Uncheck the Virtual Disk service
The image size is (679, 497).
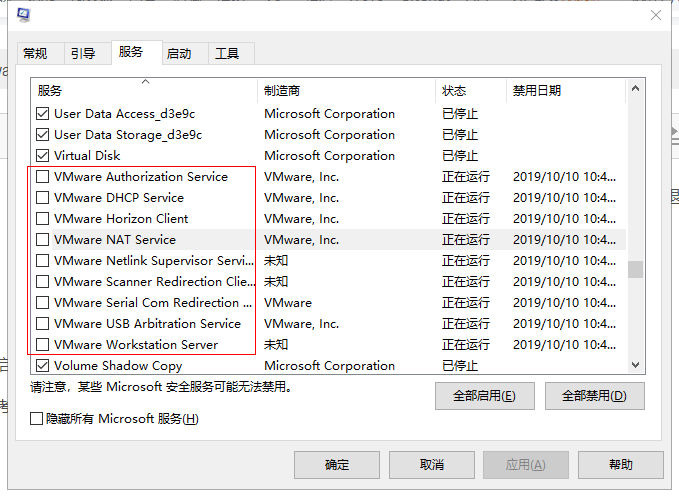pyautogui.click(x=42, y=155)
